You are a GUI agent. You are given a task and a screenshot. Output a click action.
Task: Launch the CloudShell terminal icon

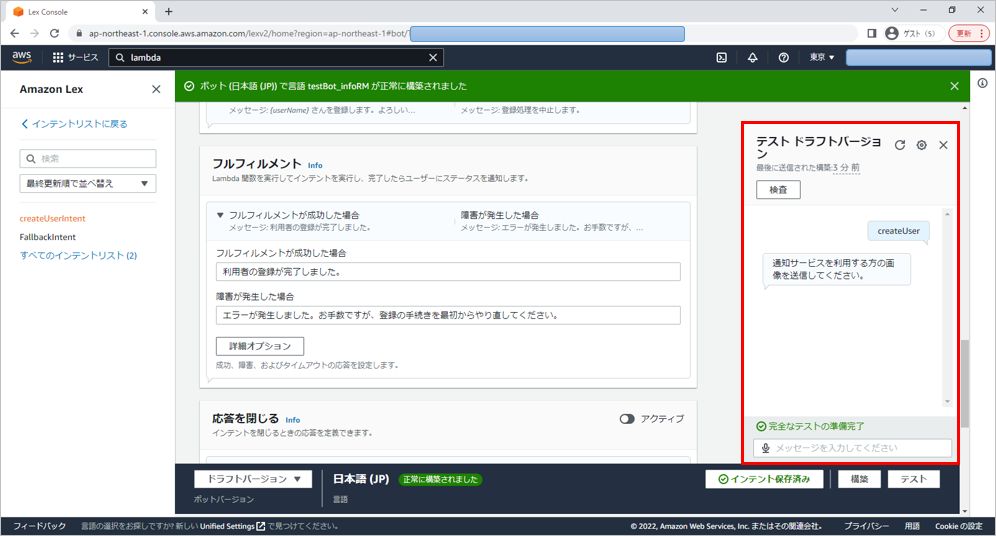(x=722, y=57)
